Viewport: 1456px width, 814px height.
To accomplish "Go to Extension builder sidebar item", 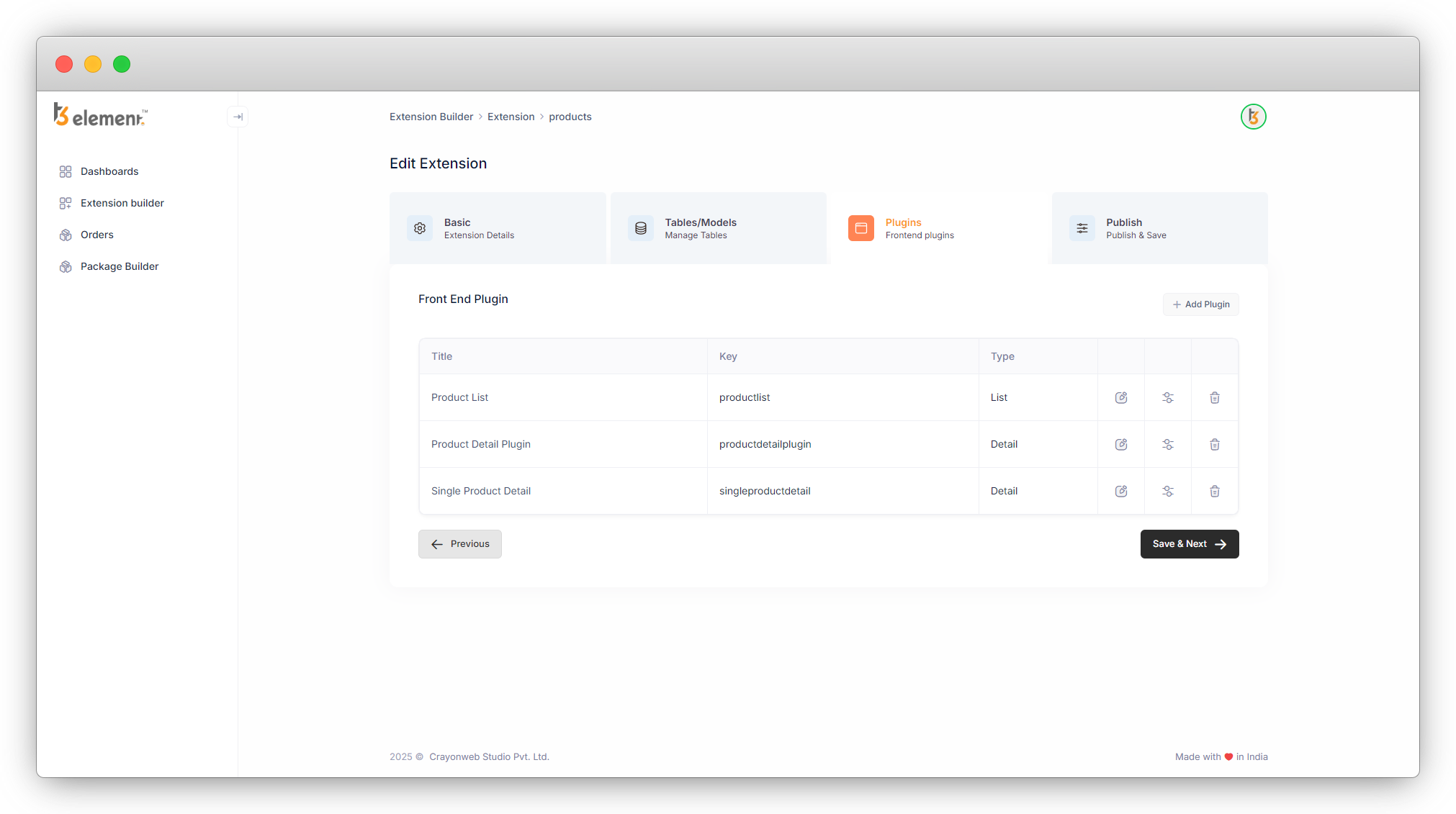I will click(122, 203).
